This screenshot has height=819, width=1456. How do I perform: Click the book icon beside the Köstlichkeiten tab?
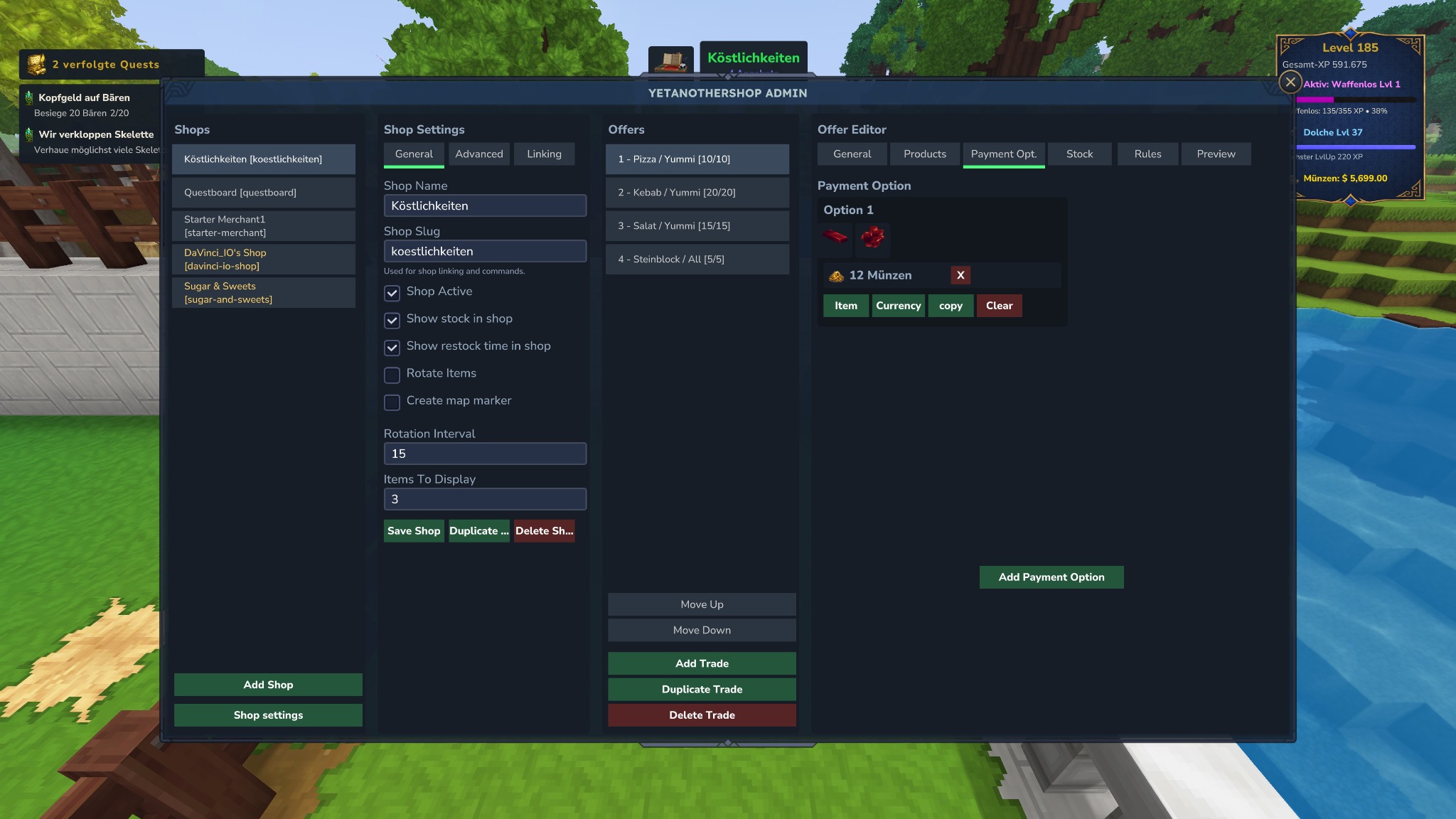coord(670,61)
